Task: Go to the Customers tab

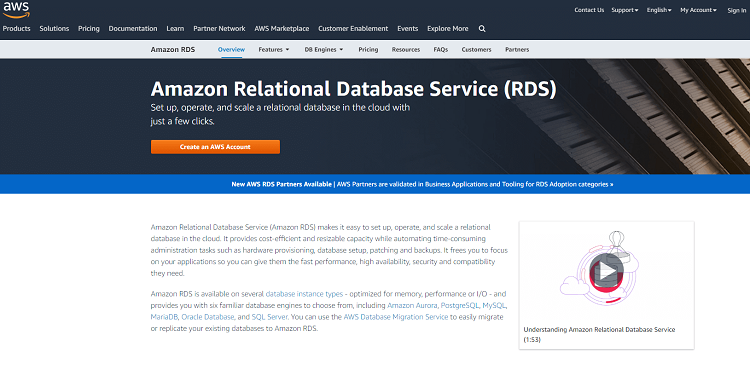Action: coord(476,49)
